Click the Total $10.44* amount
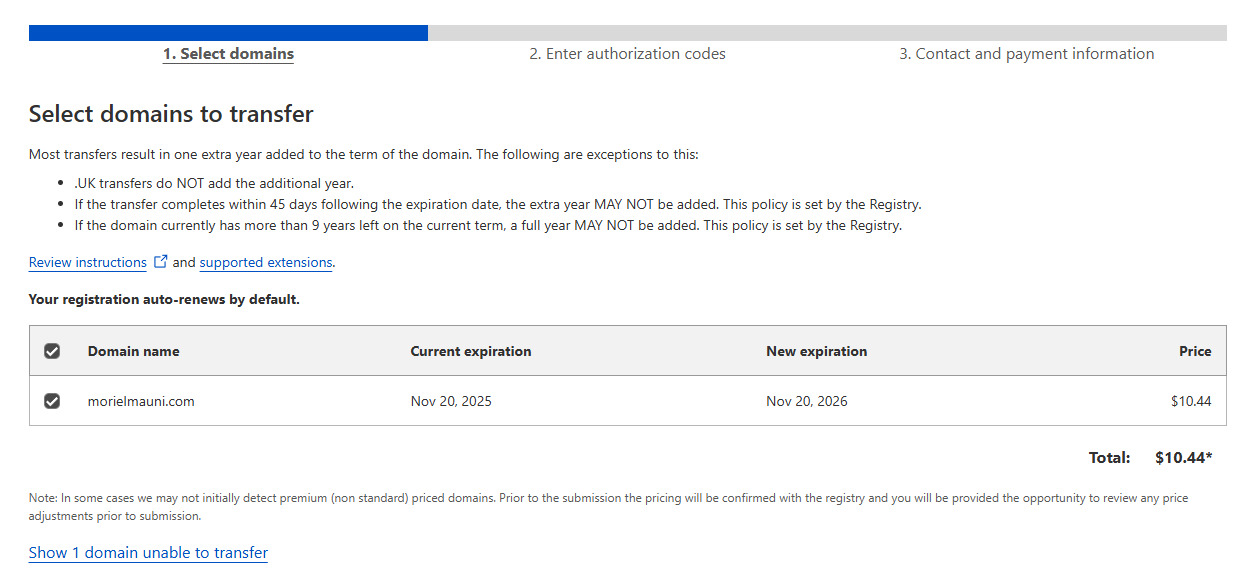The image size is (1250, 579). [x=1183, y=458]
